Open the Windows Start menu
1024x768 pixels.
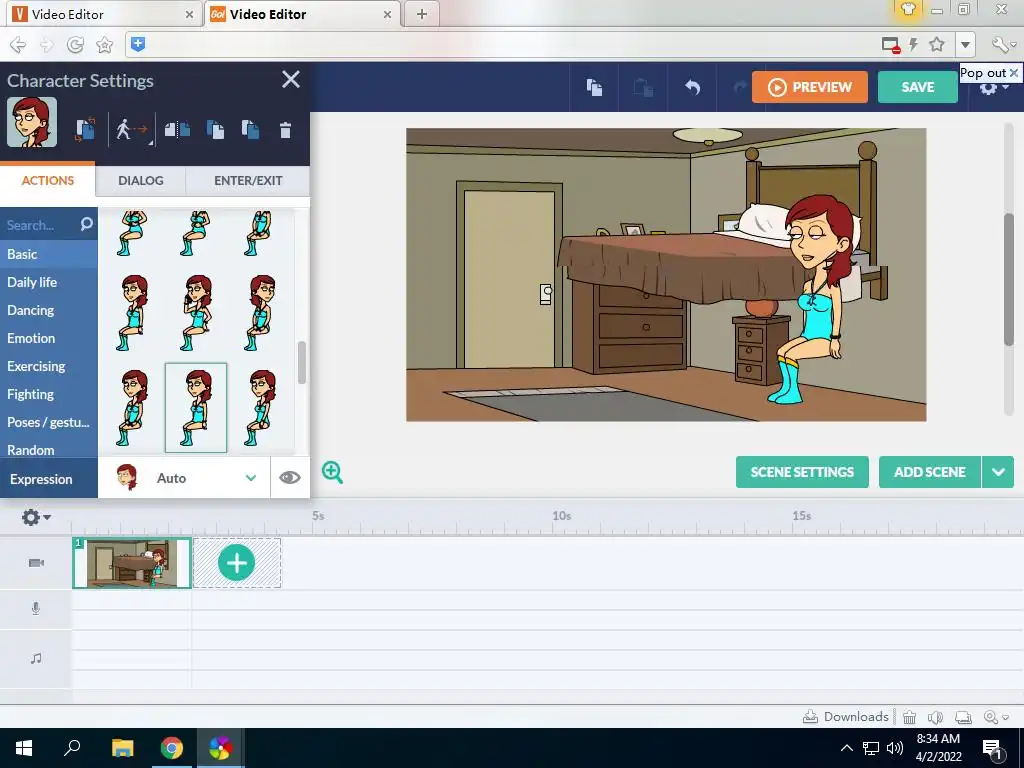[x=24, y=748]
